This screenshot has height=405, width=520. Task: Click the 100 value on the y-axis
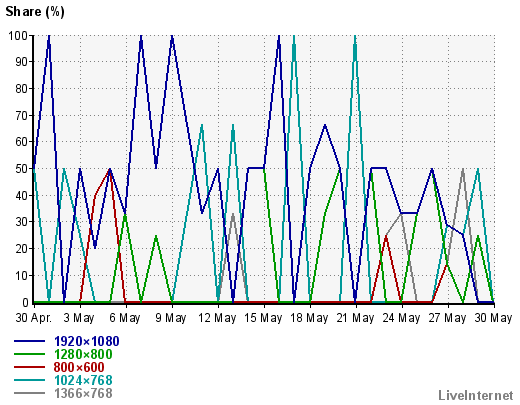(x=18, y=36)
